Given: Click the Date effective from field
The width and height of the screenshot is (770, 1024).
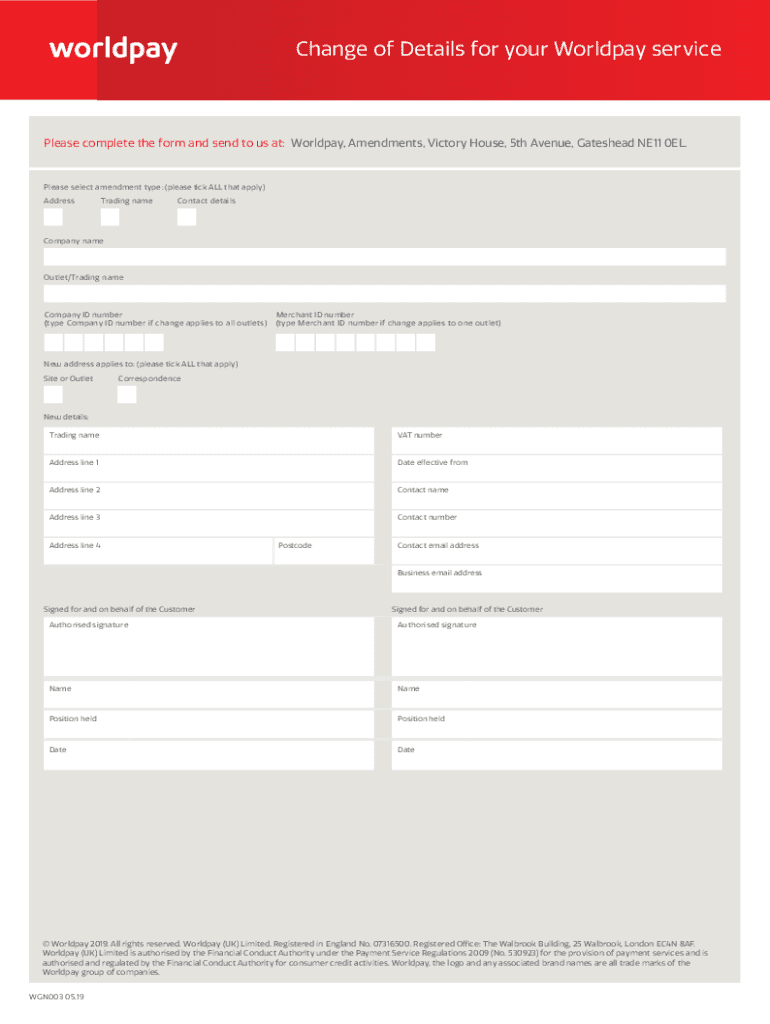Looking at the screenshot, I should [556, 468].
